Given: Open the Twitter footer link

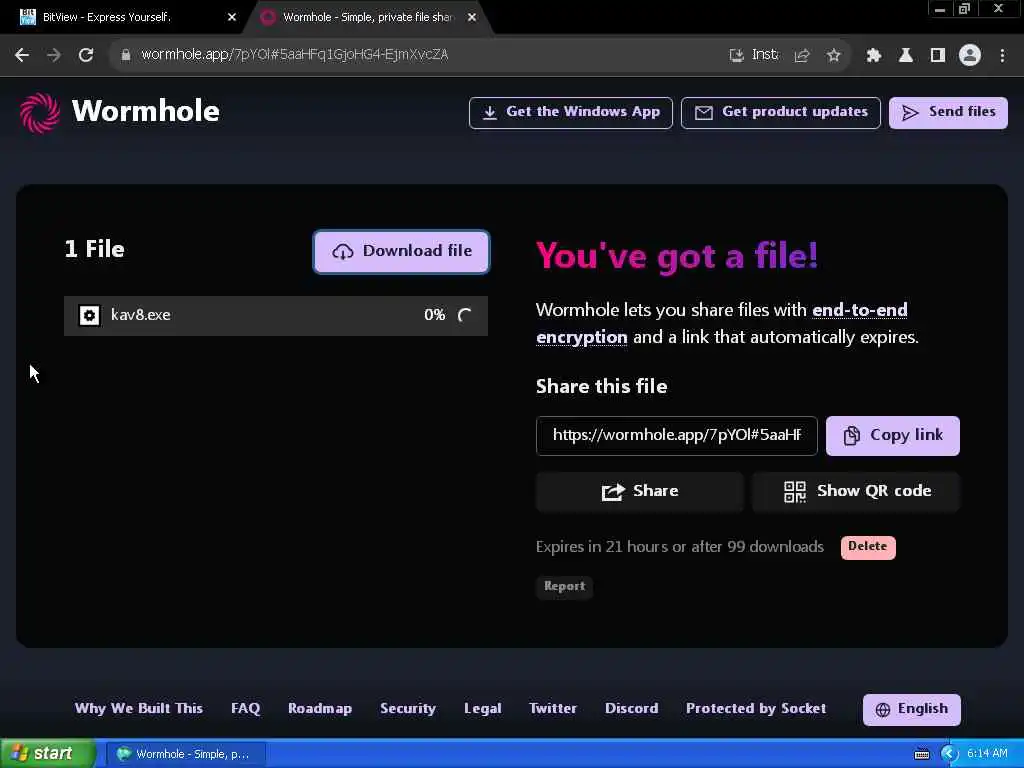Looking at the screenshot, I should [552, 709].
